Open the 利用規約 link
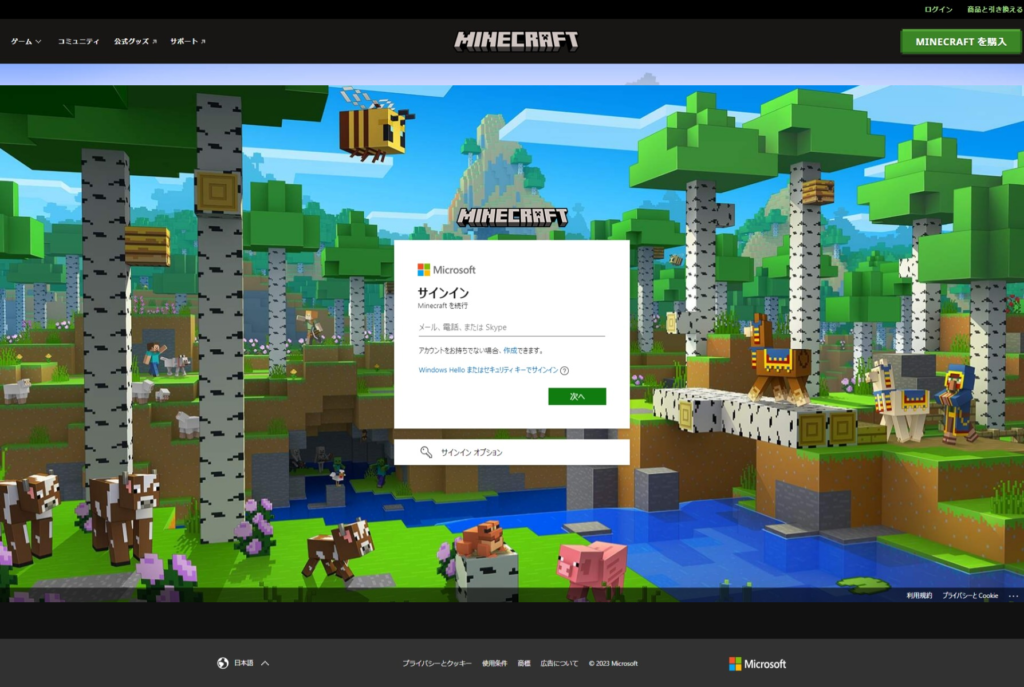Viewport: 1024px width, 687px height. coord(919,596)
